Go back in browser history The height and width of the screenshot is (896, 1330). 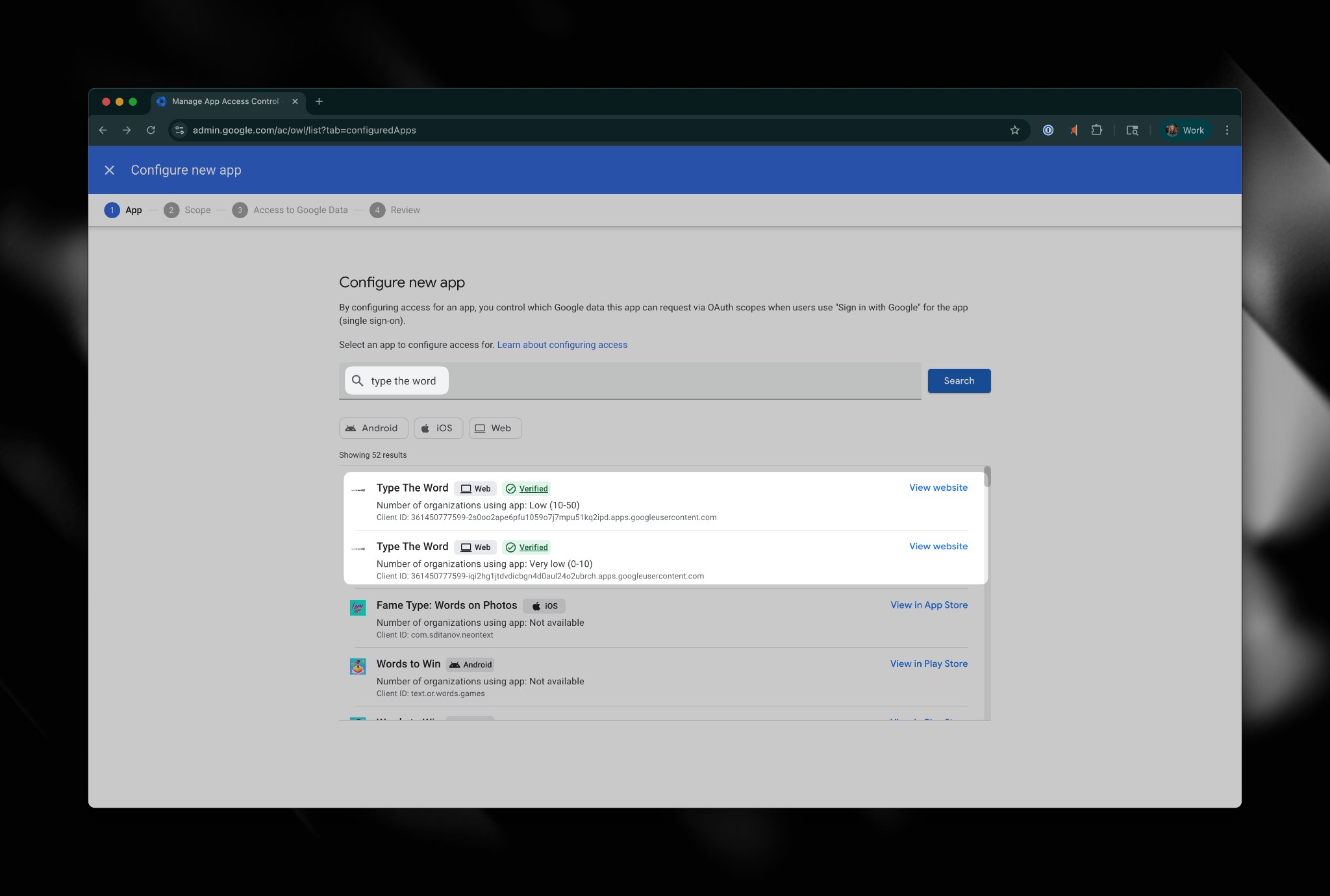click(103, 131)
